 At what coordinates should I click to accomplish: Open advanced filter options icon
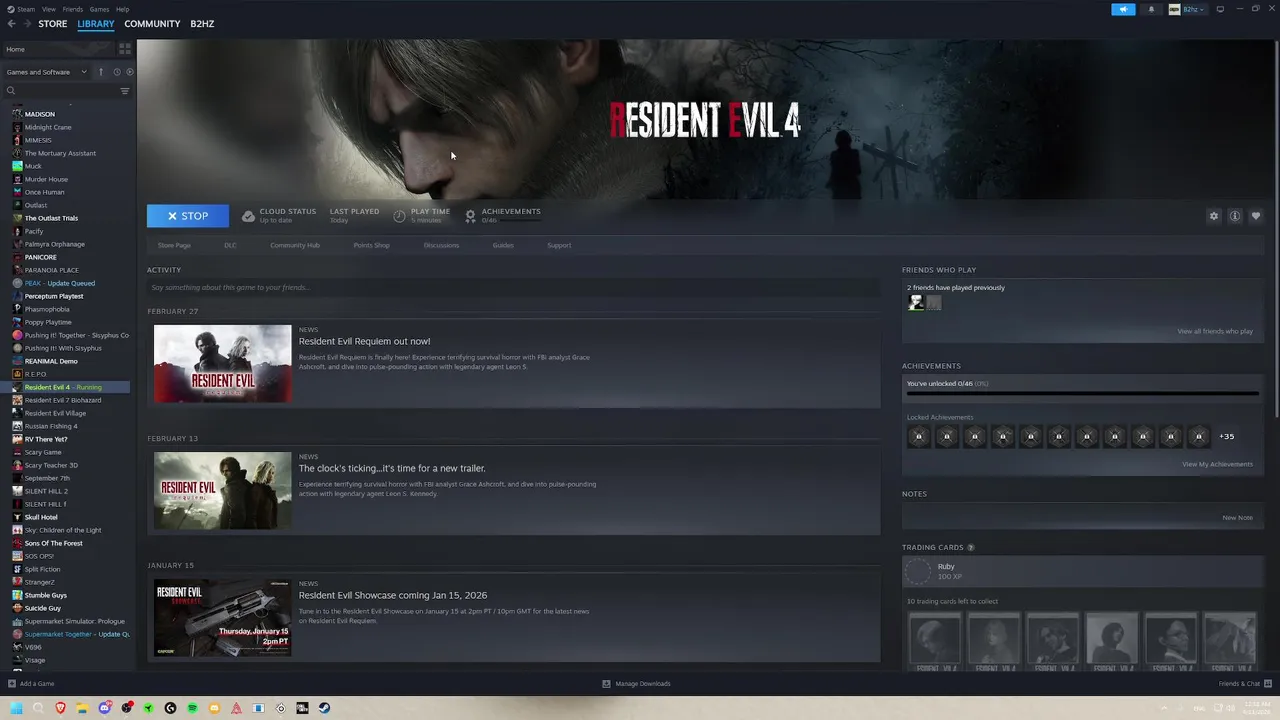125,91
